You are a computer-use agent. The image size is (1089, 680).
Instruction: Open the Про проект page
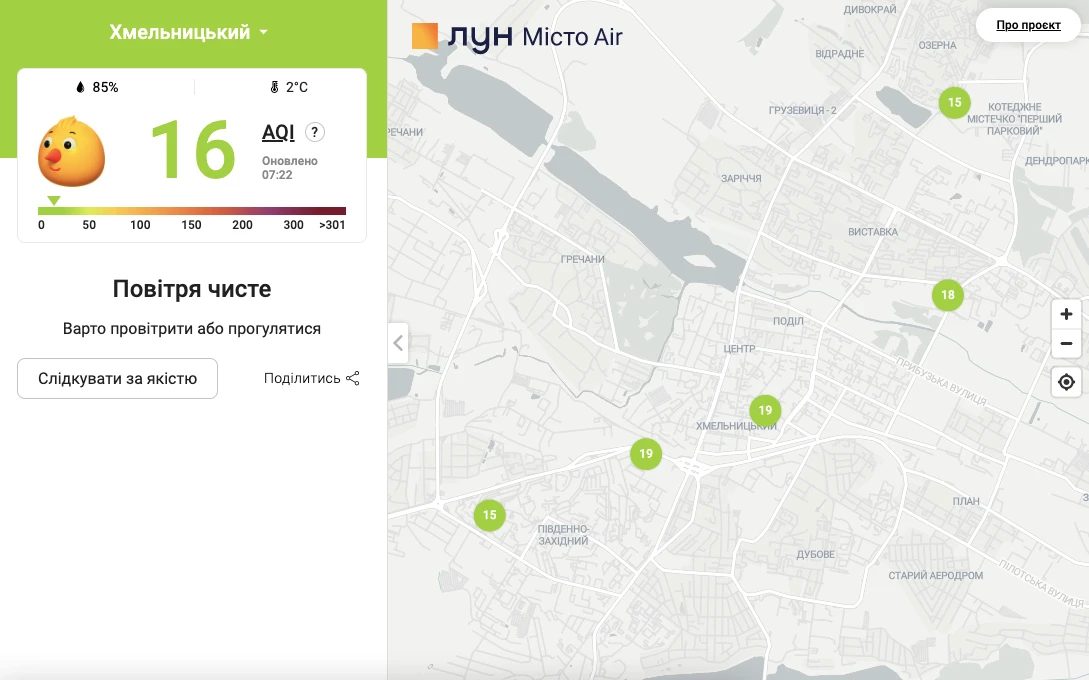pyautogui.click(x=1028, y=25)
